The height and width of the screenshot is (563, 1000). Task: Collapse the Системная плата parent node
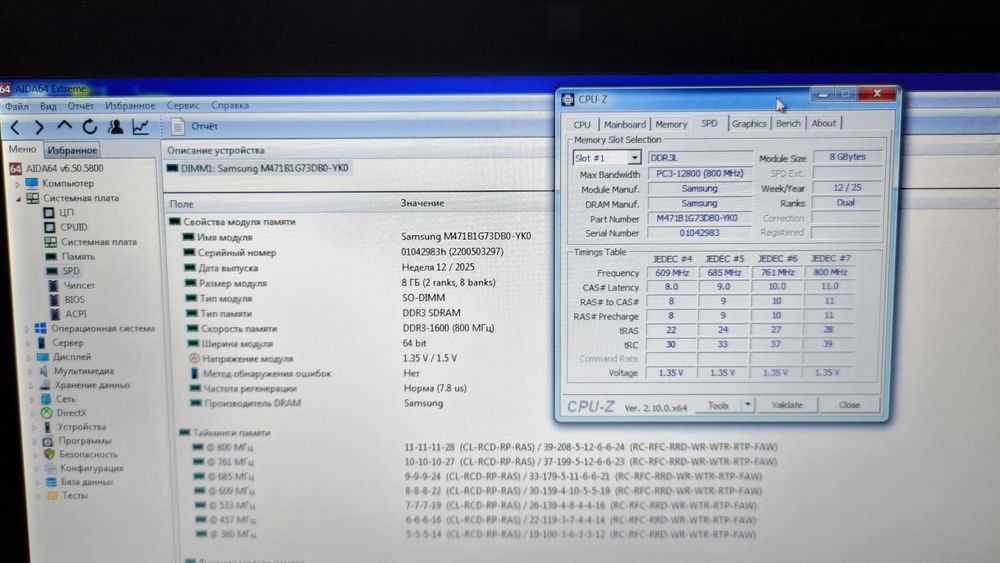18,199
